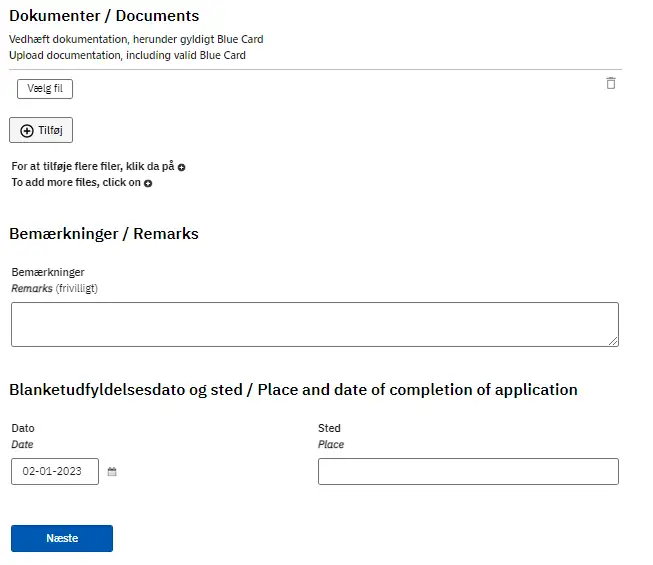Grab the remarks textarea resize handle

point(613,341)
